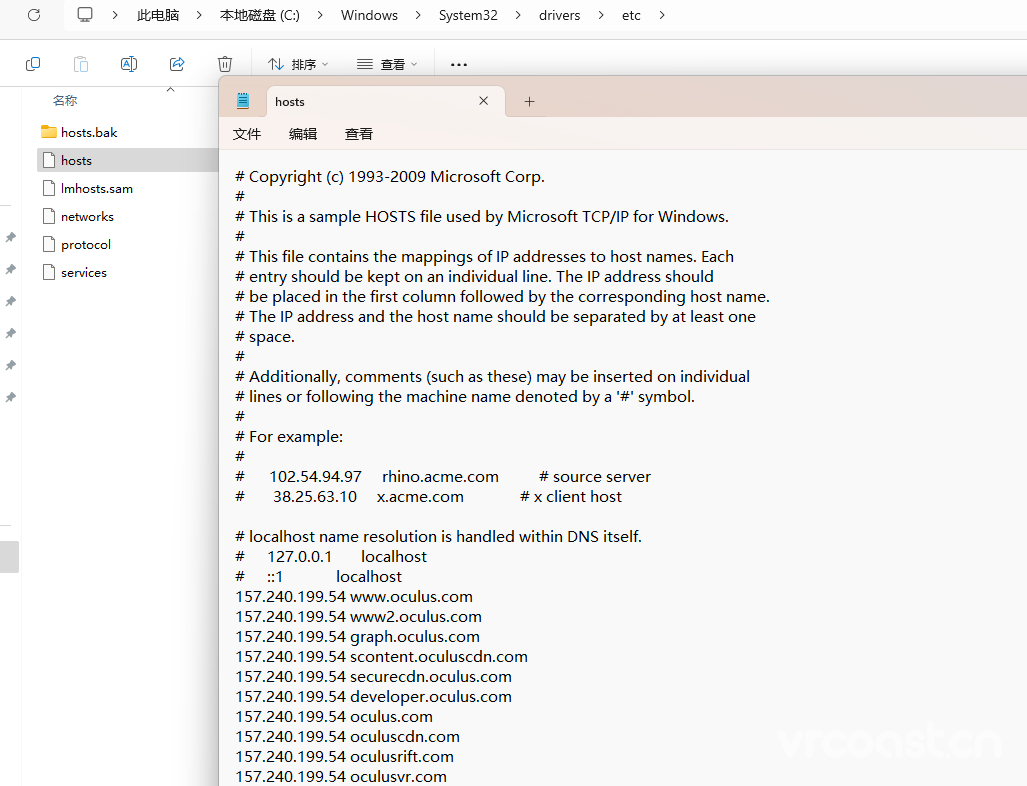Click the Copyright (c) 1993-2009 Microsoft Corp. line
The width and height of the screenshot is (1027, 786).
click(x=390, y=177)
